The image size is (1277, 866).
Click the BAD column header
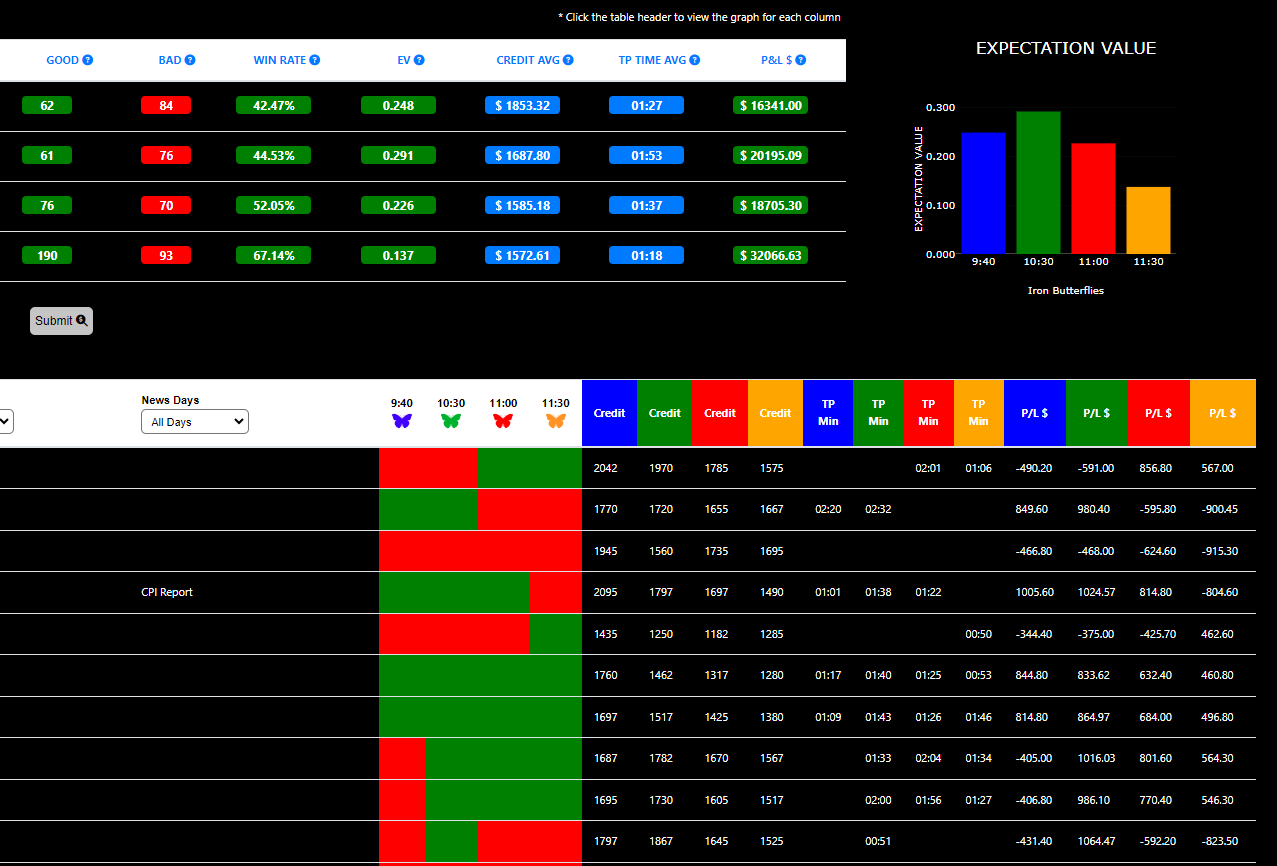(170, 60)
